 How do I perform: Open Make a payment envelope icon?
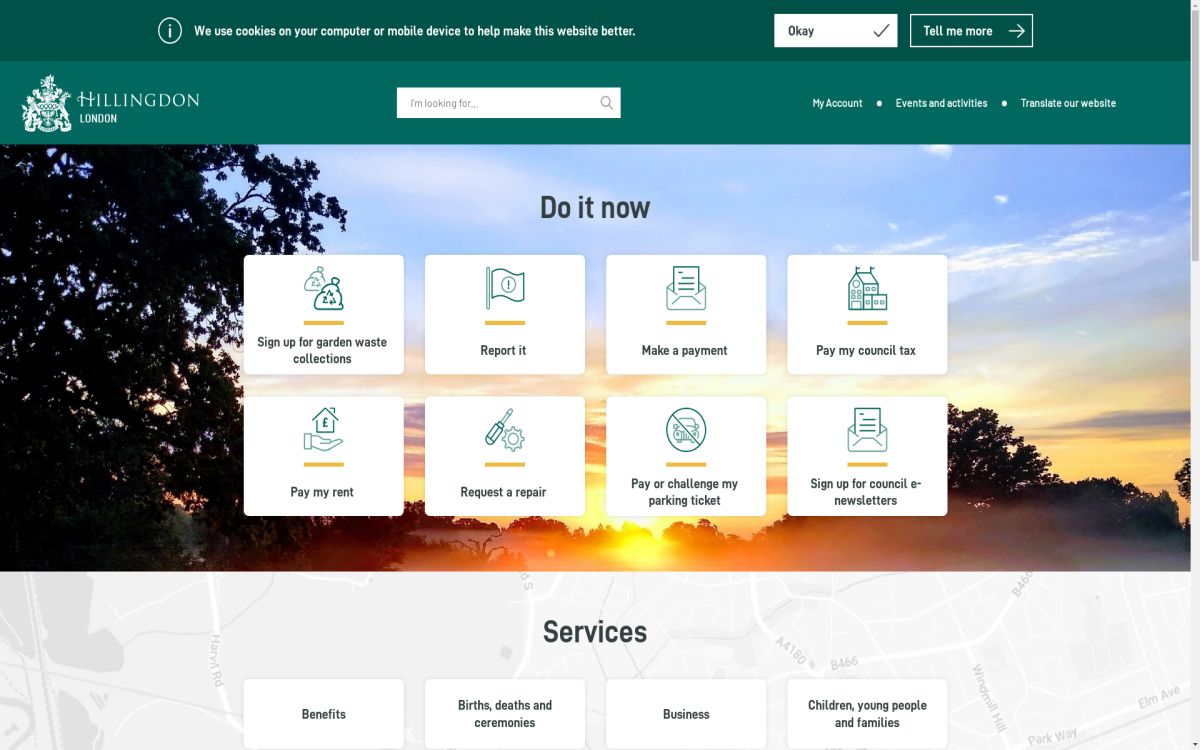click(x=686, y=290)
